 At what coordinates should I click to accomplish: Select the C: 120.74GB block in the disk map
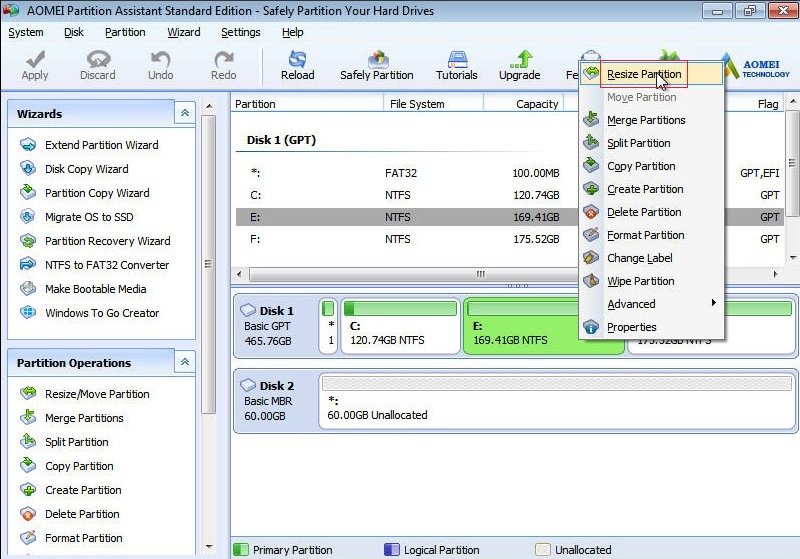pyautogui.click(x=401, y=326)
